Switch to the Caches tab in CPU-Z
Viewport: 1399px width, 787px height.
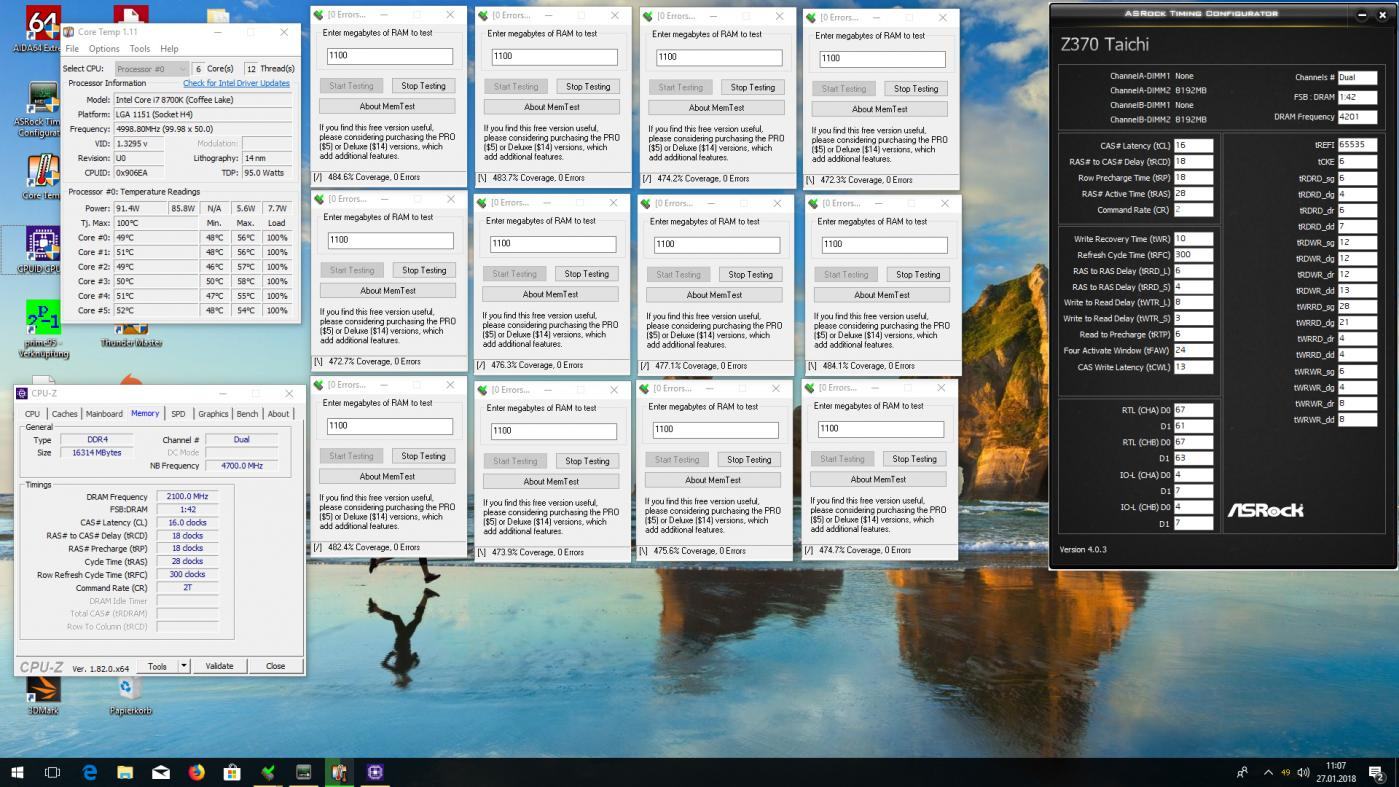pos(65,413)
